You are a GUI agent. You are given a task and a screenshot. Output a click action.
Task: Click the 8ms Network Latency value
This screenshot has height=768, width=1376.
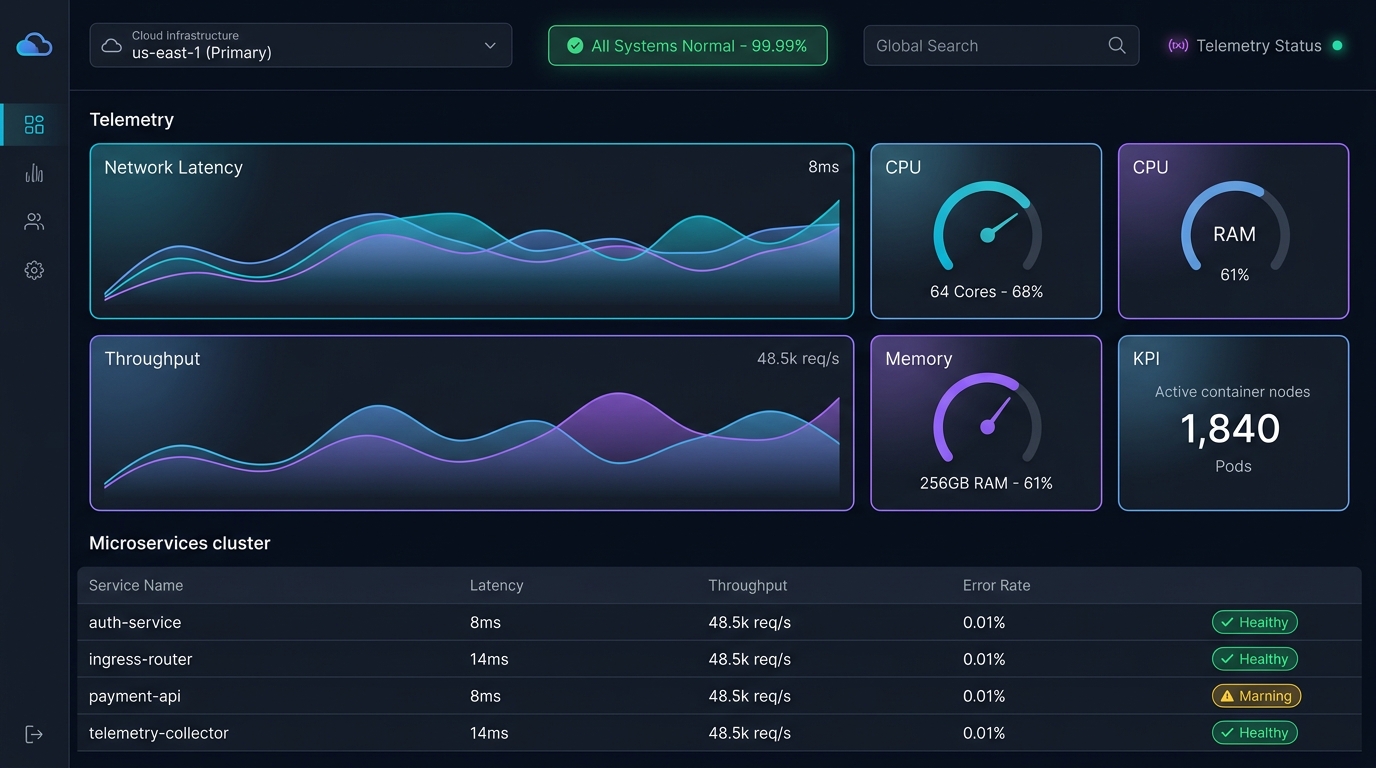point(823,167)
